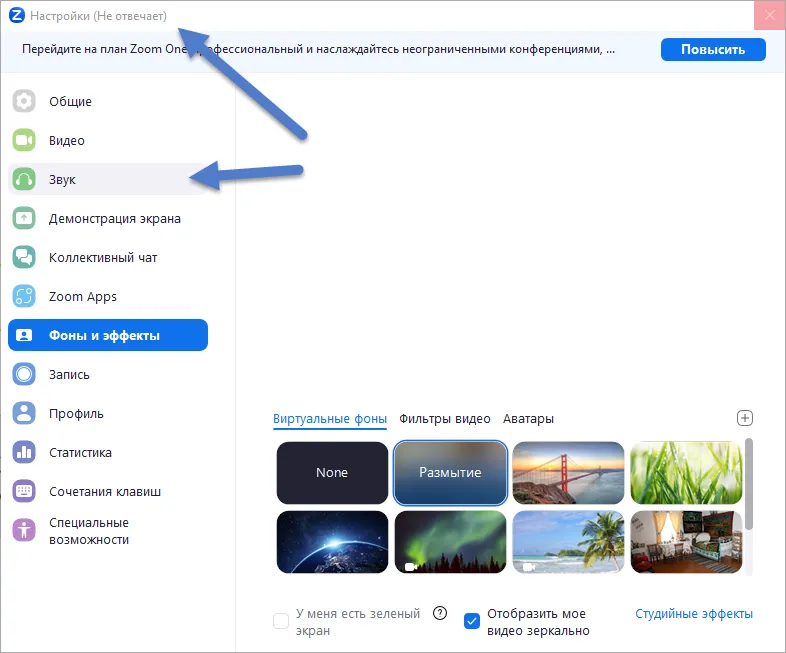Open the Видео settings section
This screenshot has width=786, height=653.
[x=108, y=140]
